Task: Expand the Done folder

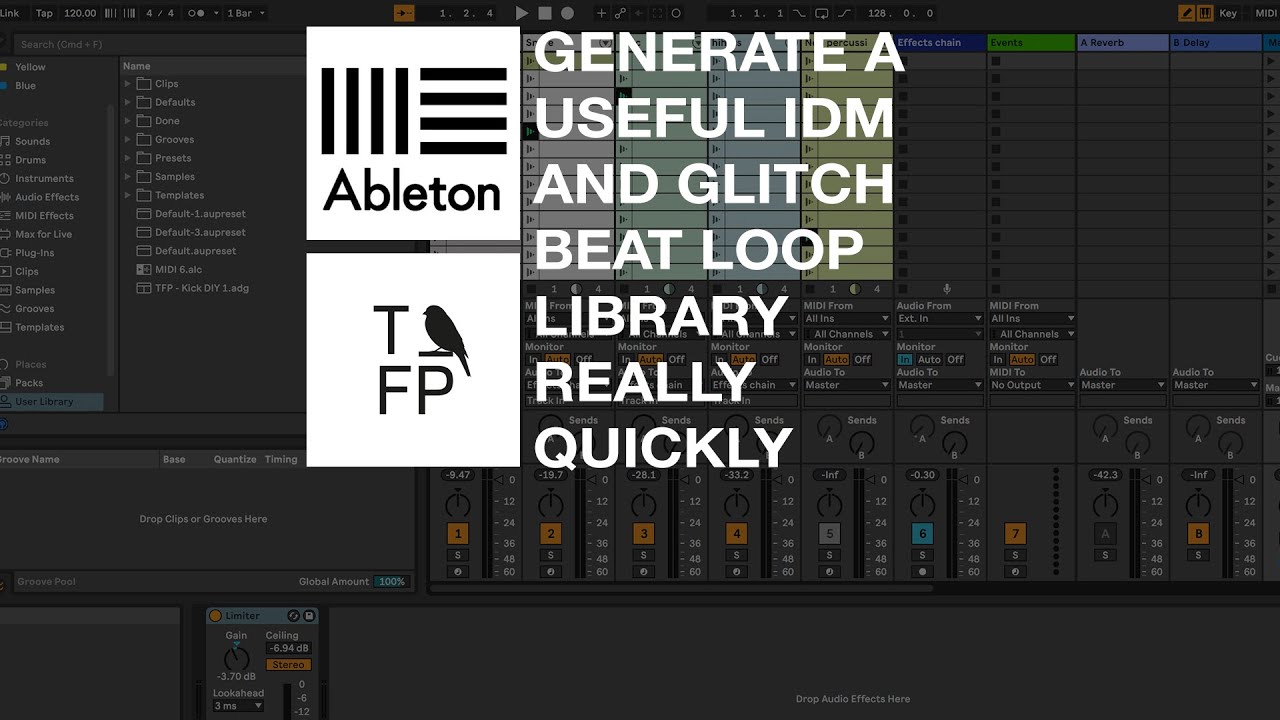Action: tap(128, 121)
